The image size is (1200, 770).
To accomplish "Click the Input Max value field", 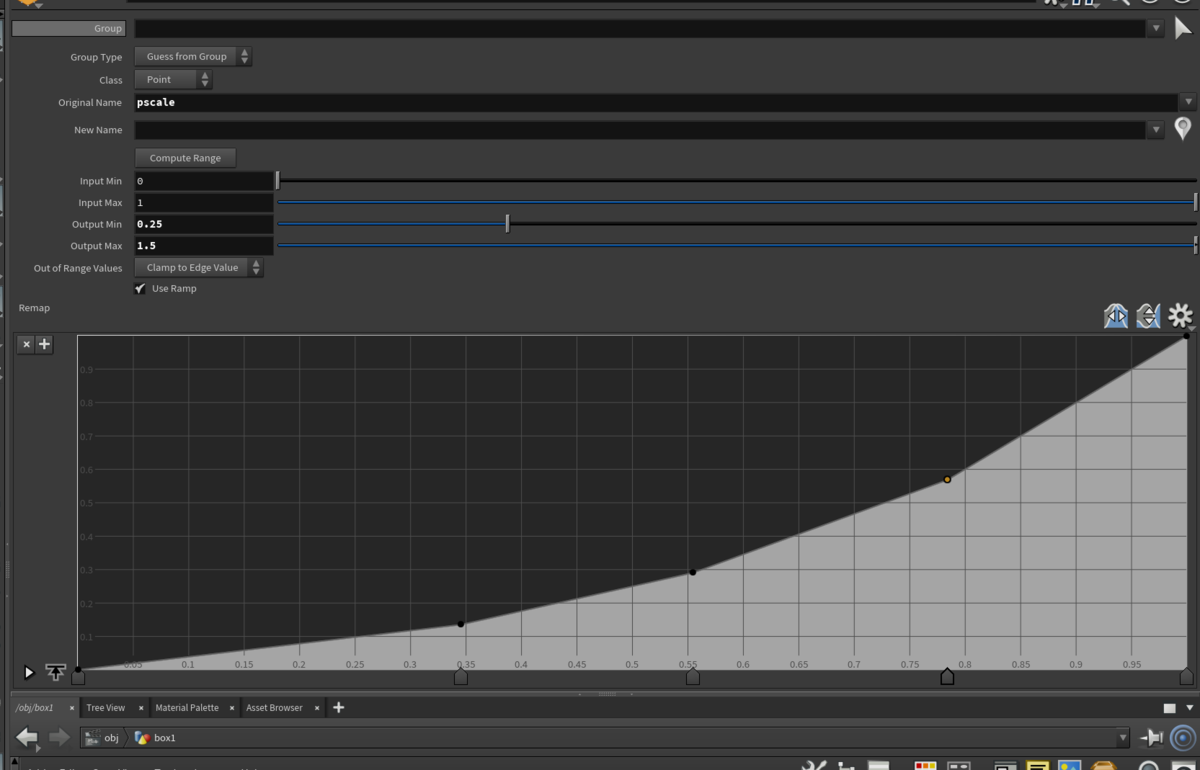I will [x=204, y=203].
